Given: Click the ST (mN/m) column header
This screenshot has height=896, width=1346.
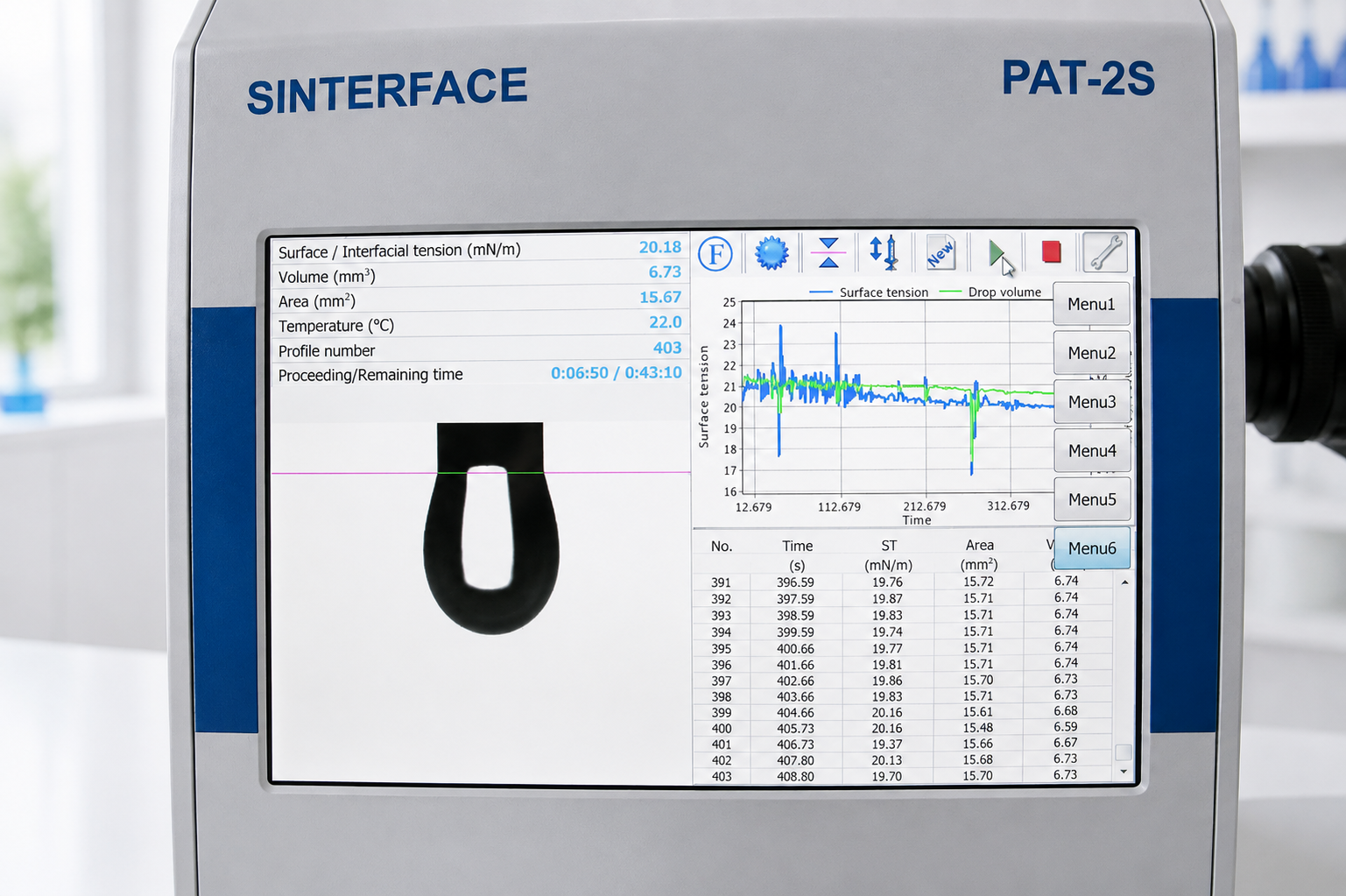Looking at the screenshot, I should pyautogui.click(x=888, y=555).
